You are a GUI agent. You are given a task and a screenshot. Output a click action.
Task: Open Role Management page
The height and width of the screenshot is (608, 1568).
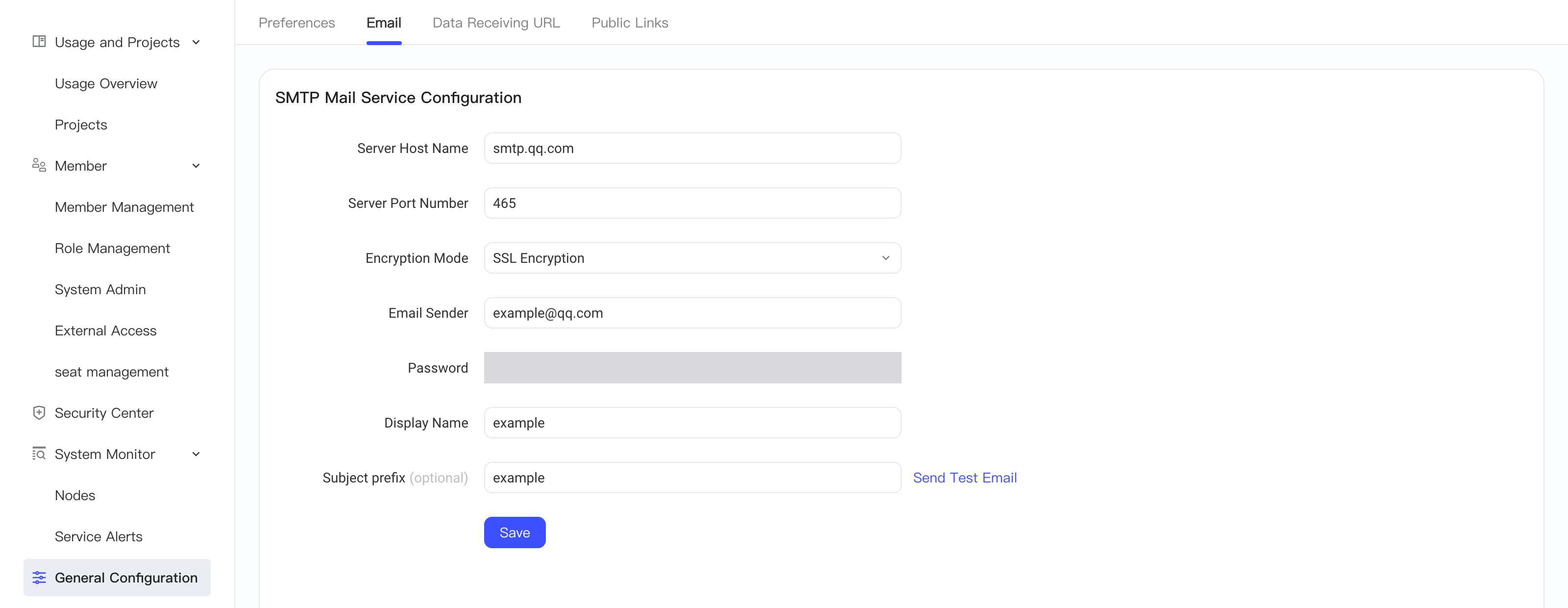tap(112, 248)
